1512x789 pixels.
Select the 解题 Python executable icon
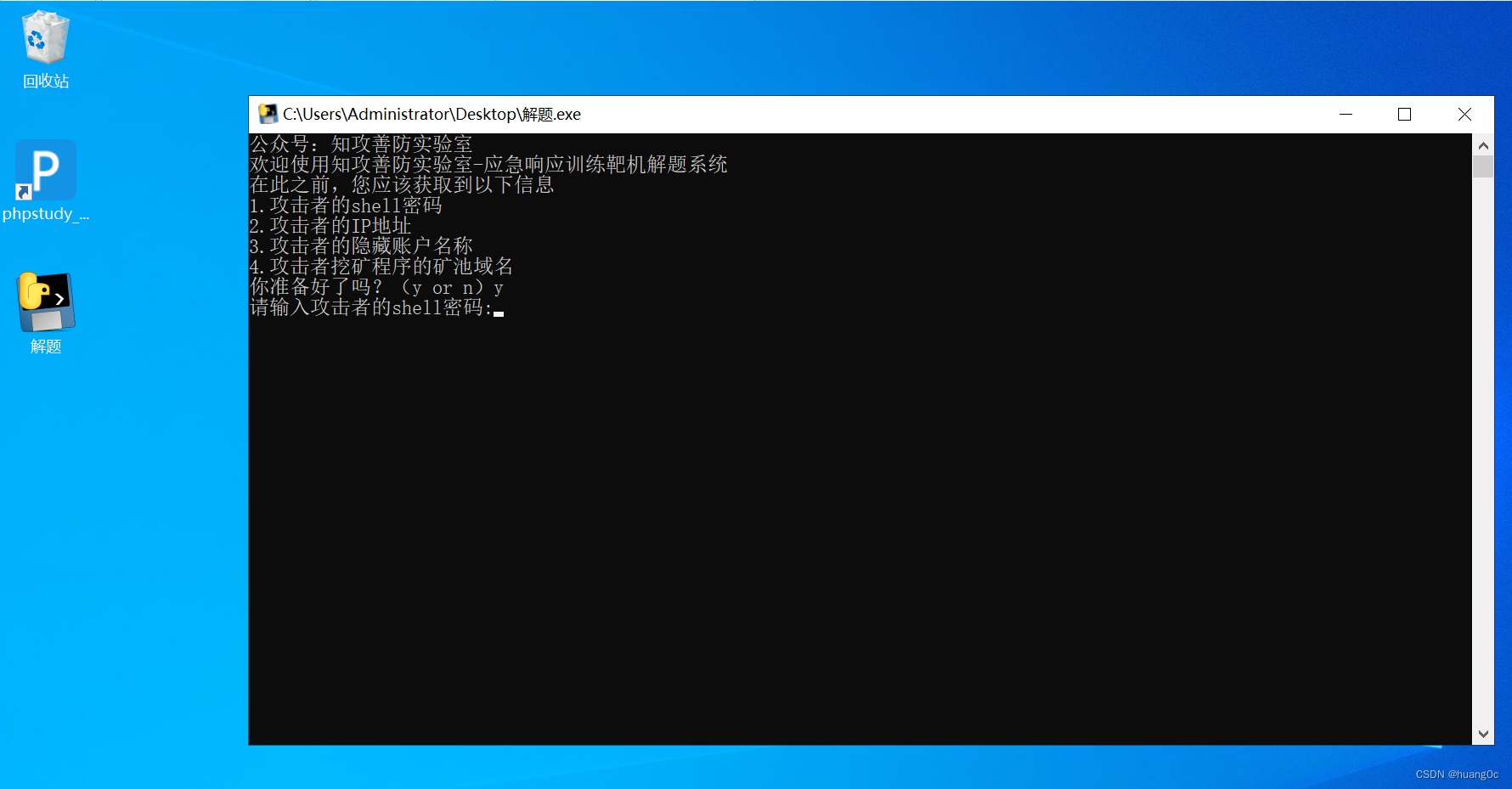click(46, 302)
